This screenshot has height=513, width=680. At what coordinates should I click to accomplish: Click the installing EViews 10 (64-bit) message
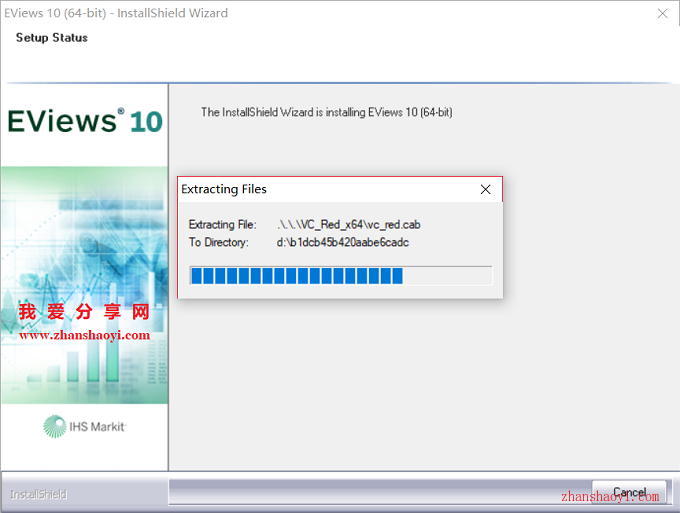pos(326,112)
